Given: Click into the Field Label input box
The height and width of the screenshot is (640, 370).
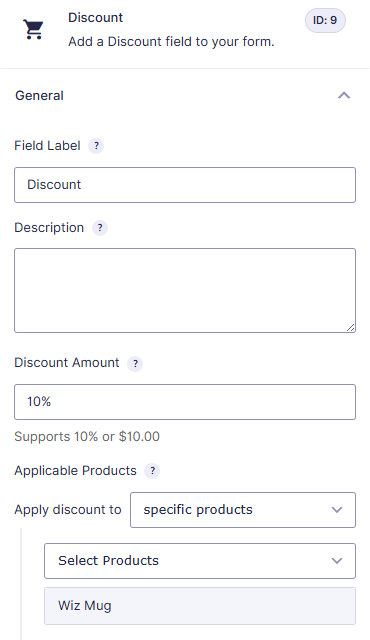Looking at the screenshot, I should [x=185, y=185].
